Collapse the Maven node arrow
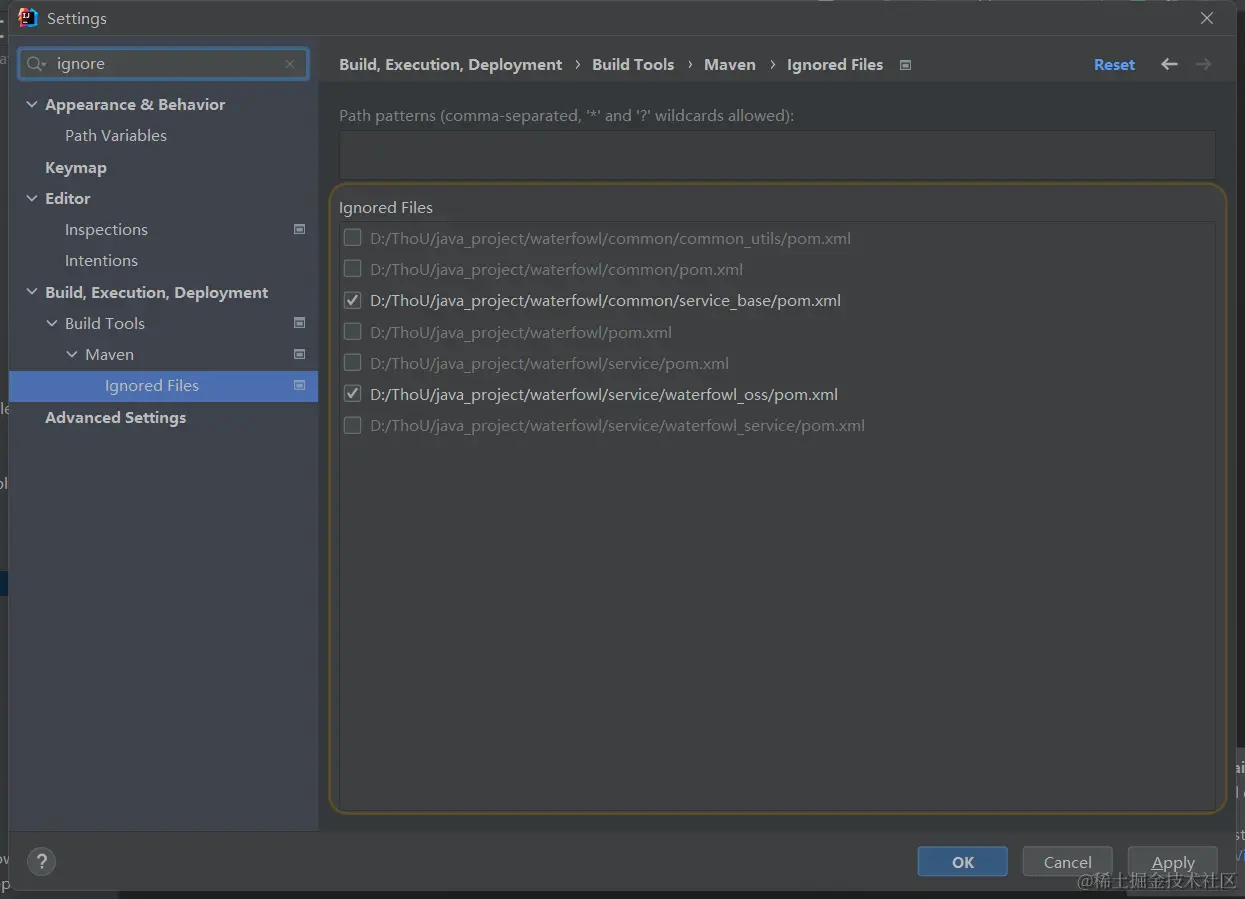The image size is (1245, 899). click(72, 354)
